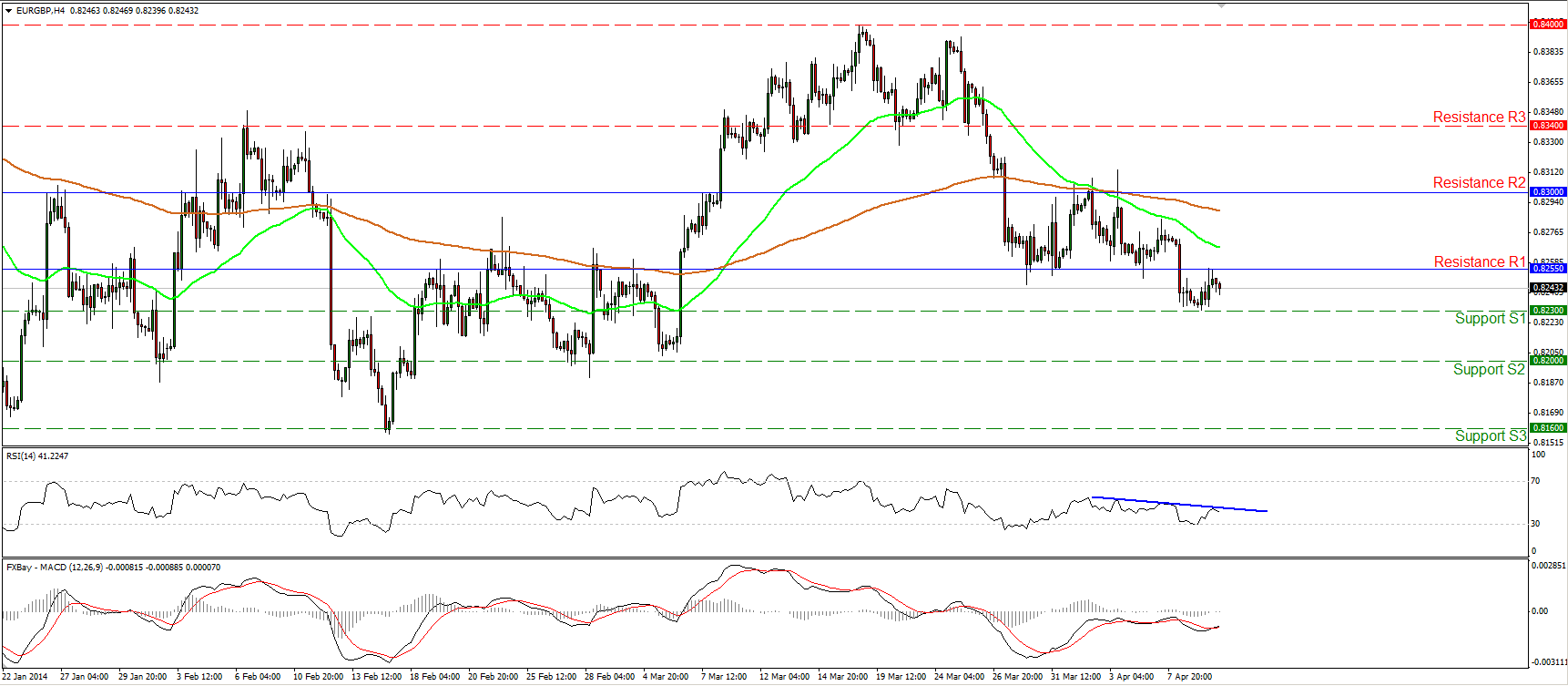Click the 26 Mar 20:00 date on time axis
This screenshot has height=686, width=1568.
[x=1017, y=677]
